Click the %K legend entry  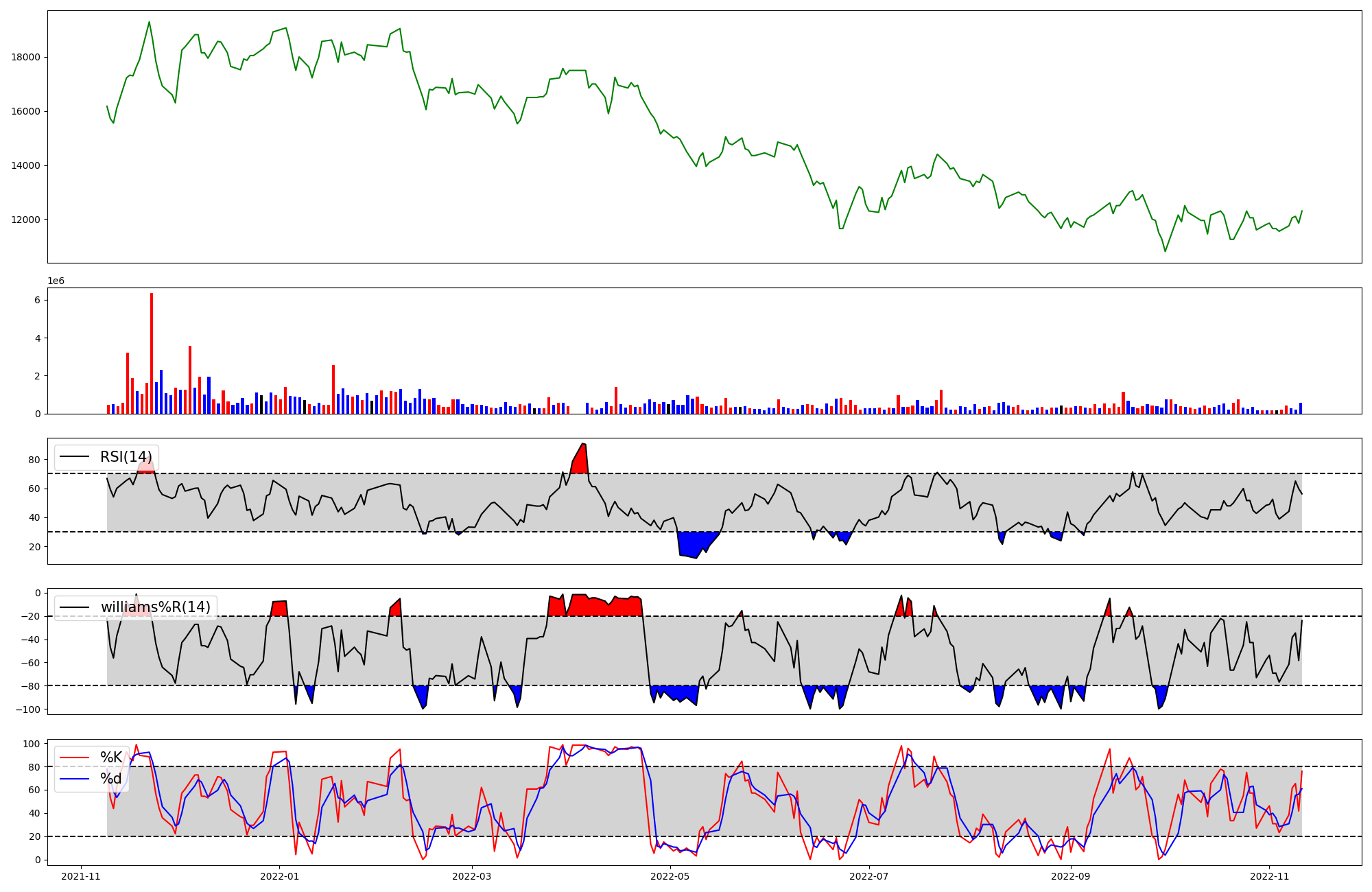[111, 758]
